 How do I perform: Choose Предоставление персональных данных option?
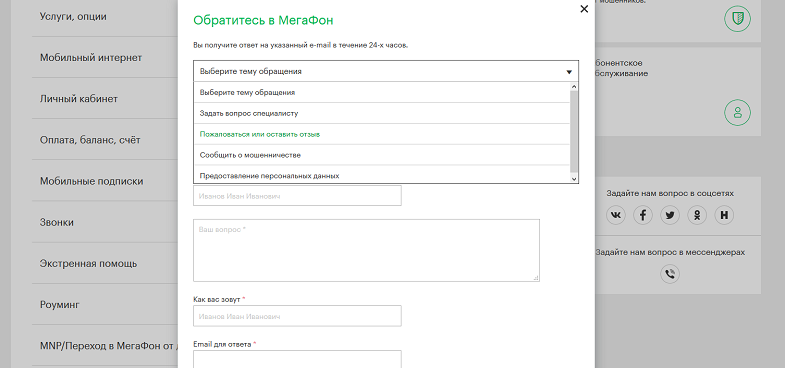click(382, 175)
